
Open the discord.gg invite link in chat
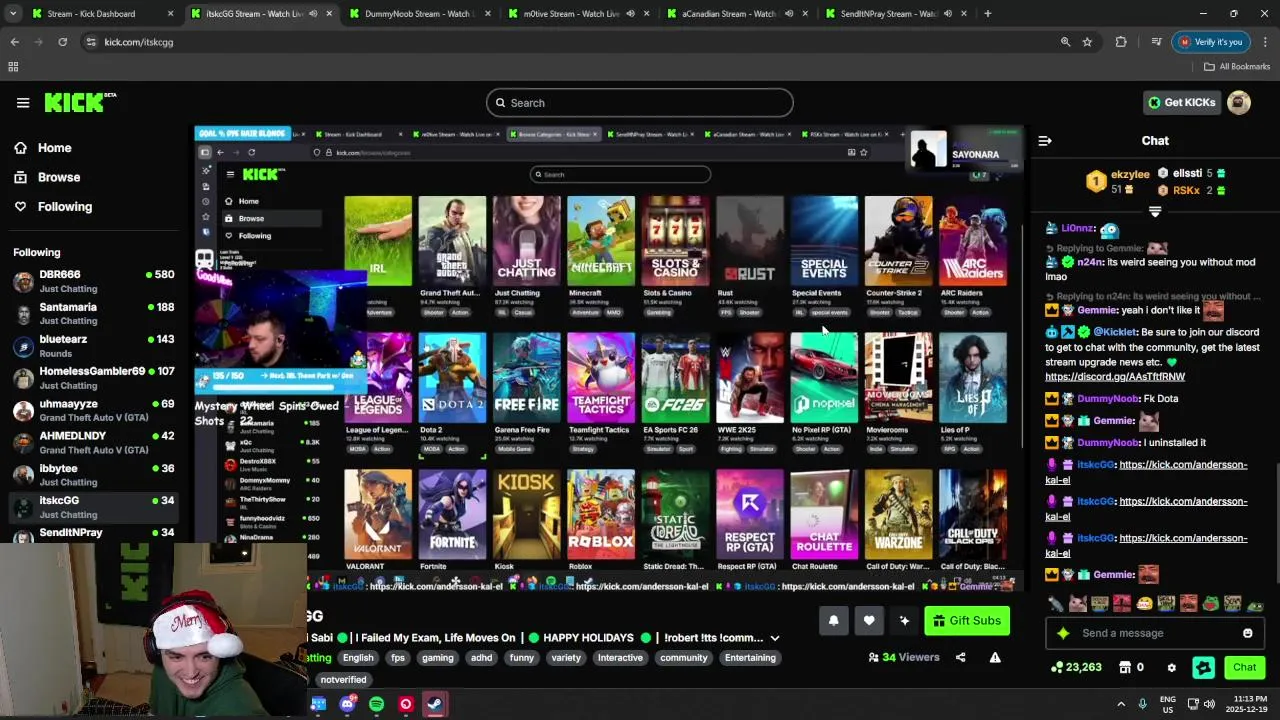click(1115, 376)
